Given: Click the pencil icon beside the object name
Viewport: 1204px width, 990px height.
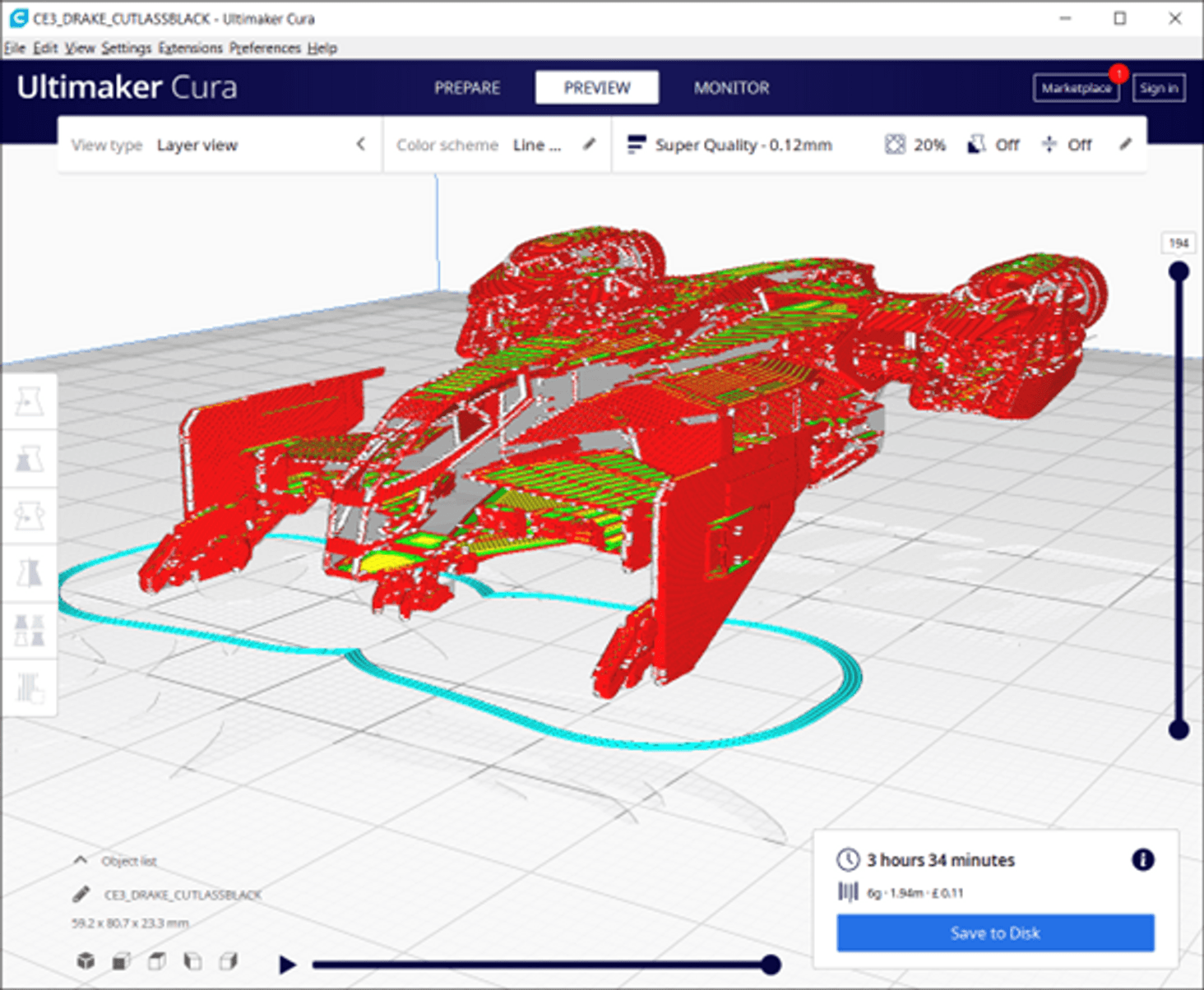Looking at the screenshot, I should (81, 894).
